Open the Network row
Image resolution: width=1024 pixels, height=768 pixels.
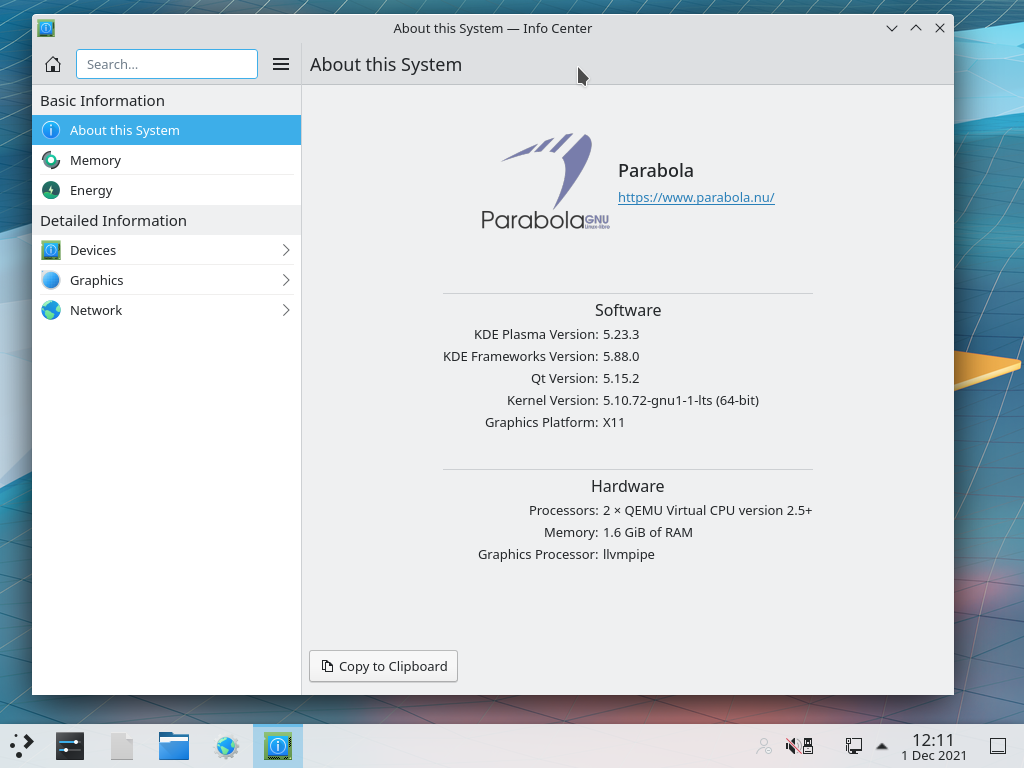coord(167,310)
